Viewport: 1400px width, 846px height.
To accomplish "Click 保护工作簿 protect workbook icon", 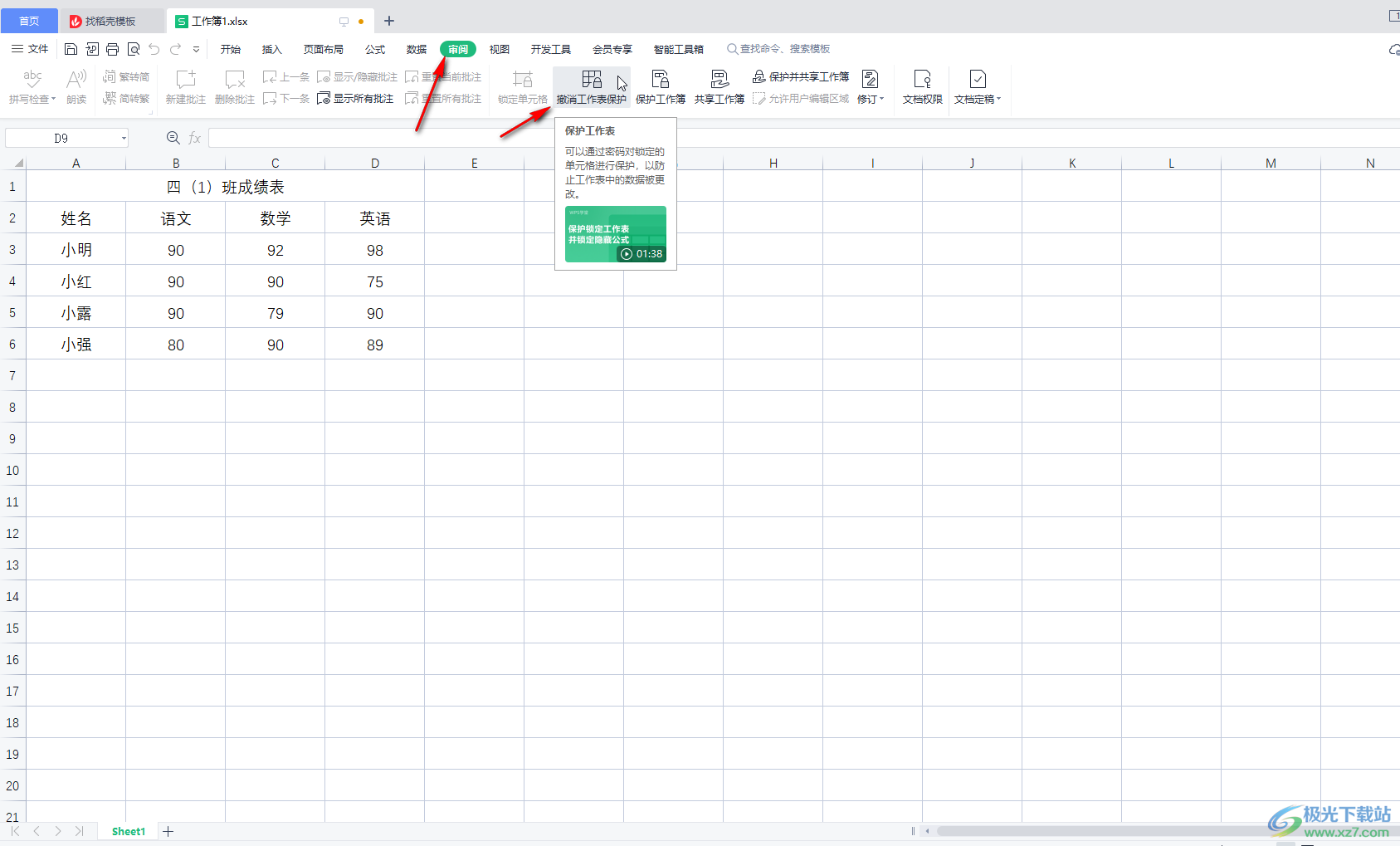I will pyautogui.click(x=661, y=87).
